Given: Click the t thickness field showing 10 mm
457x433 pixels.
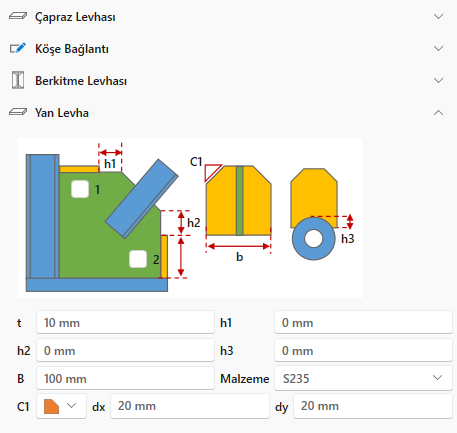Looking at the screenshot, I should click(125, 322).
